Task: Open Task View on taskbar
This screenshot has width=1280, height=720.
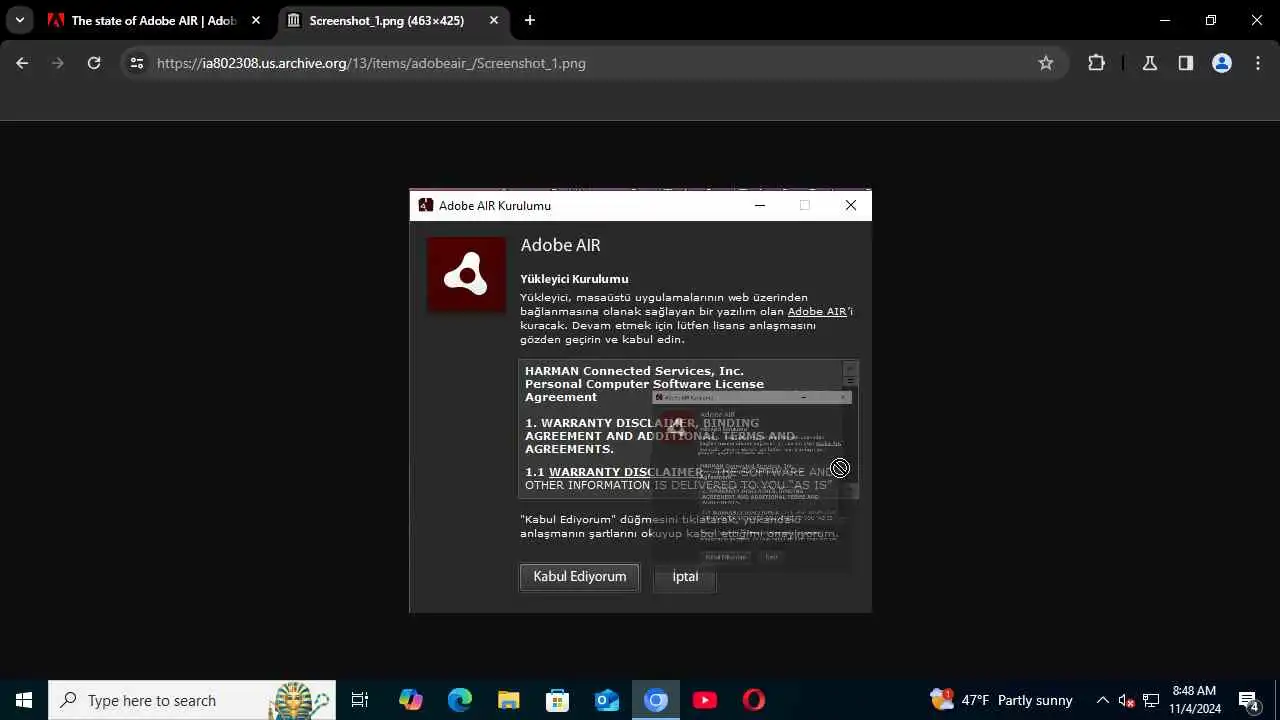Action: 360,700
